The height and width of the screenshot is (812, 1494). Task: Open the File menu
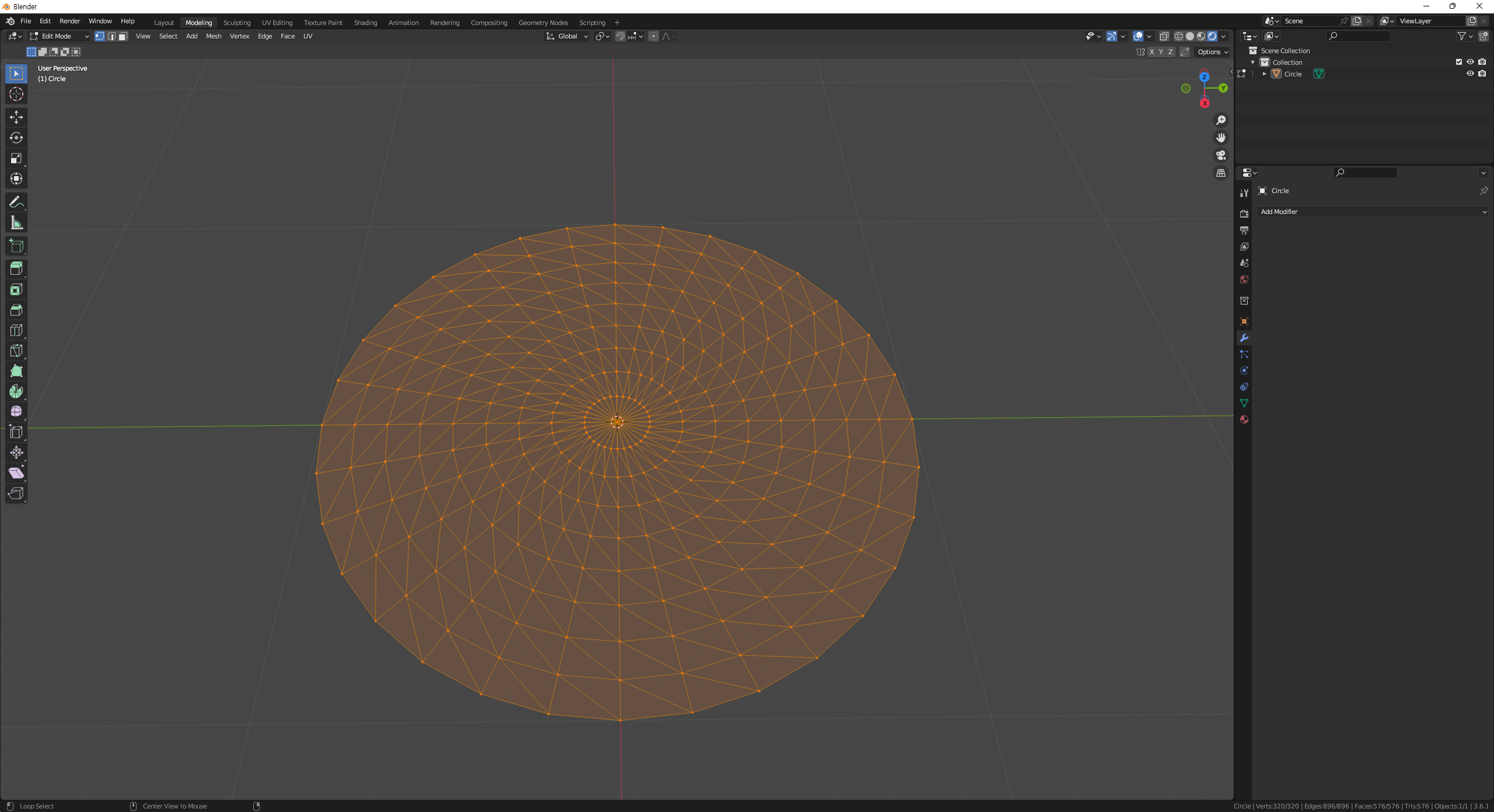point(26,21)
